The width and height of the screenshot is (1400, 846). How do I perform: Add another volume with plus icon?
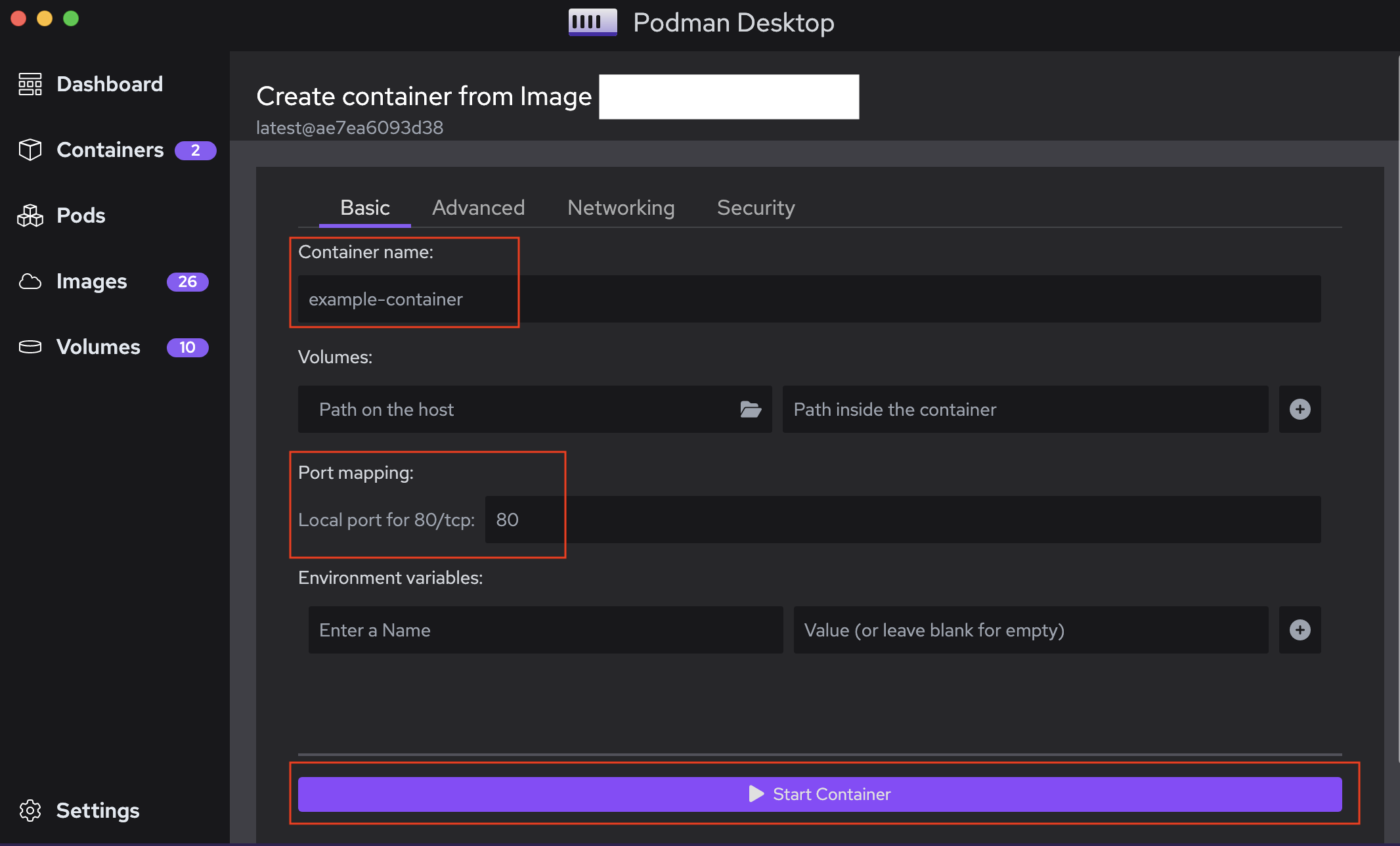tap(1300, 409)
